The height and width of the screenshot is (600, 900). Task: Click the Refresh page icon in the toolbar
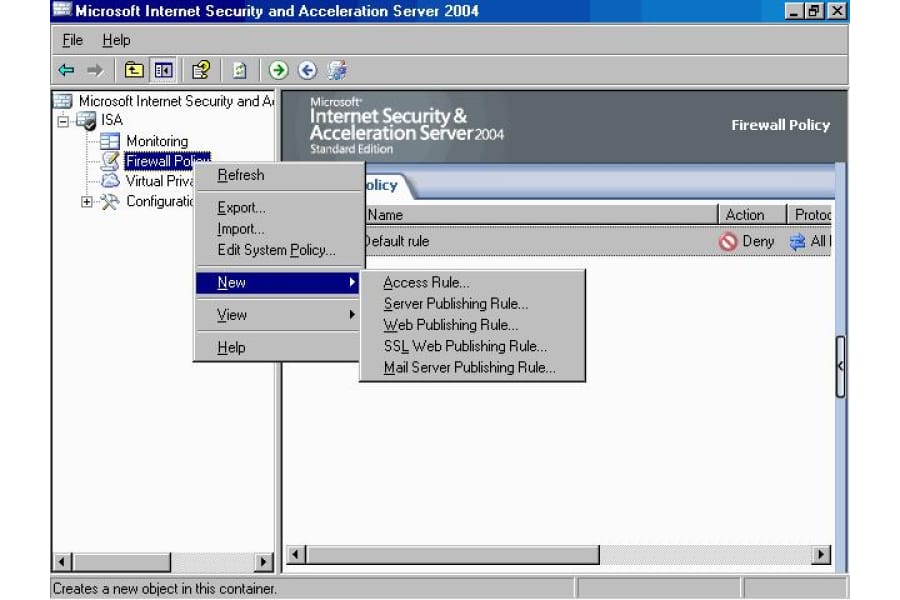239,70
